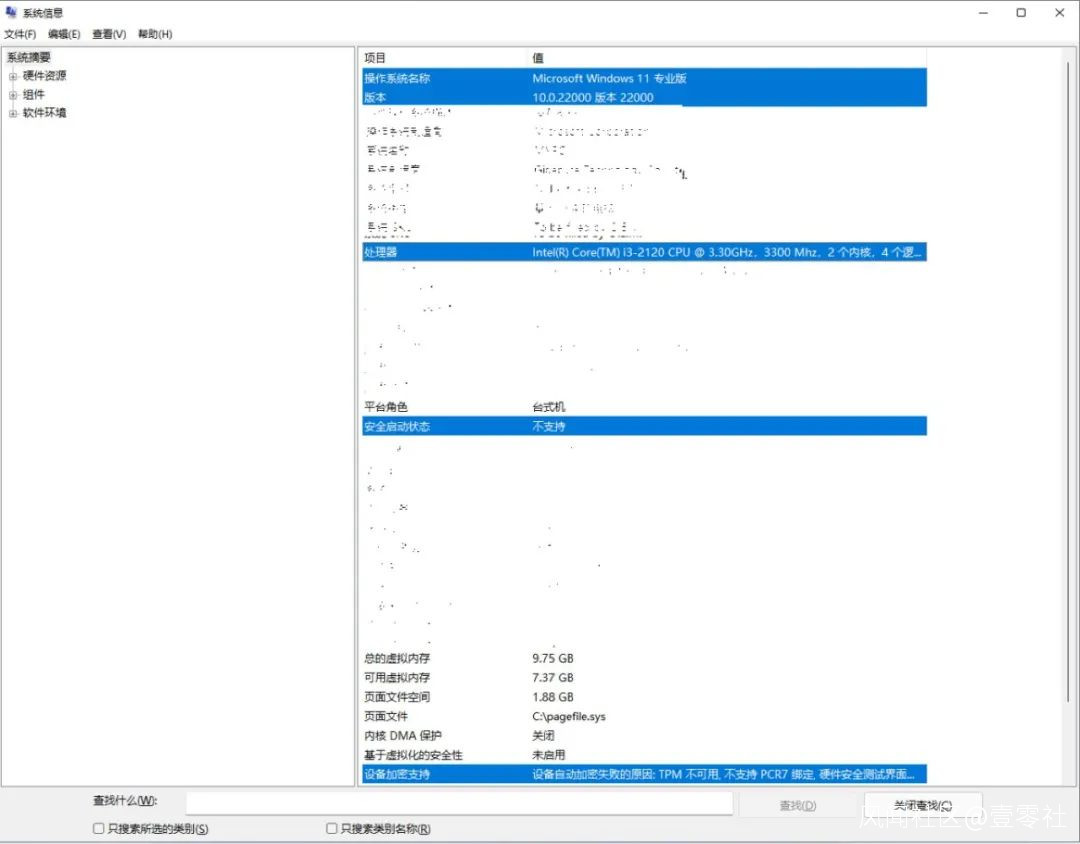Expand the 软件环境 tree node
1080x844 pixels.
point(13,113)
